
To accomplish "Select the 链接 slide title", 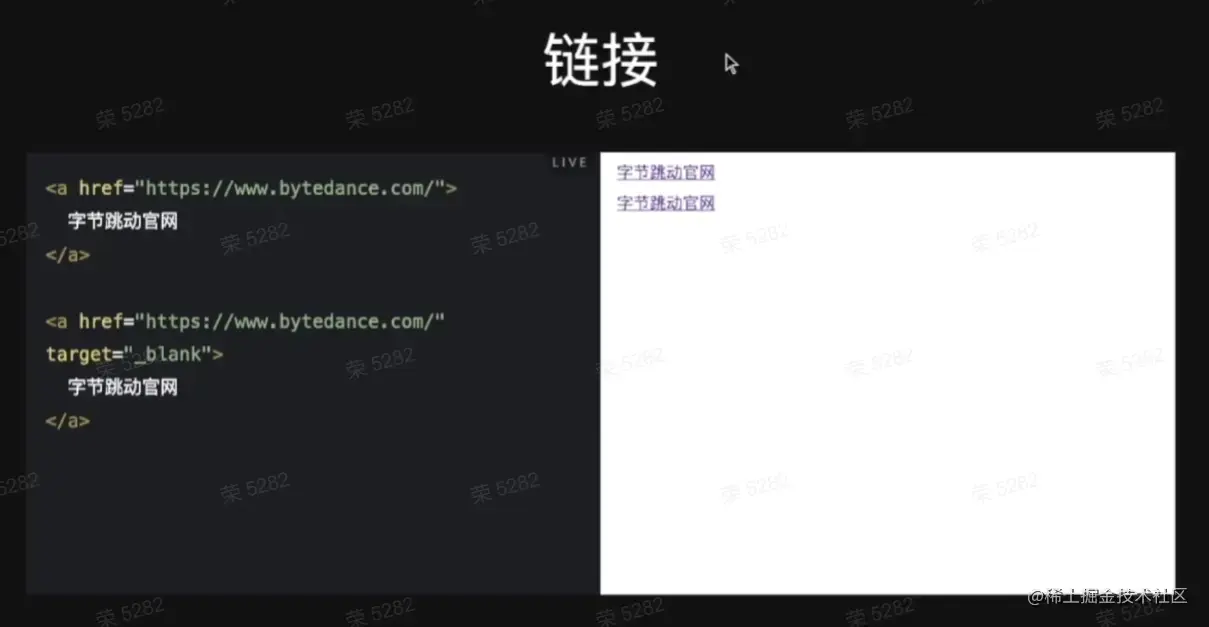I will coord(600,62).
